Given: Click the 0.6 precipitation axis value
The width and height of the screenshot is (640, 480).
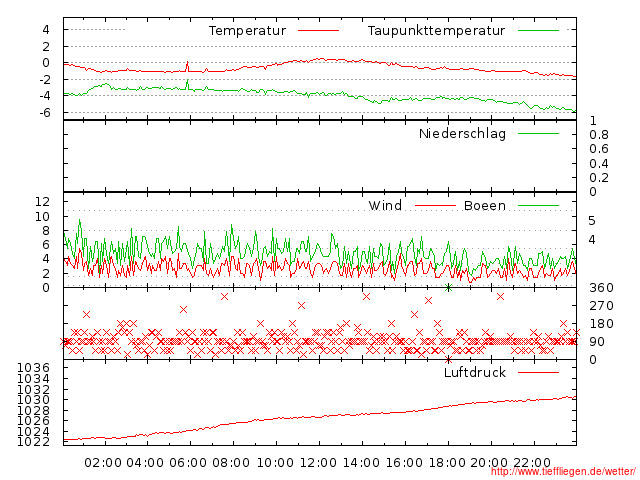Looking at the screenshot, I should pyautogui.click(x=599, y=149).
